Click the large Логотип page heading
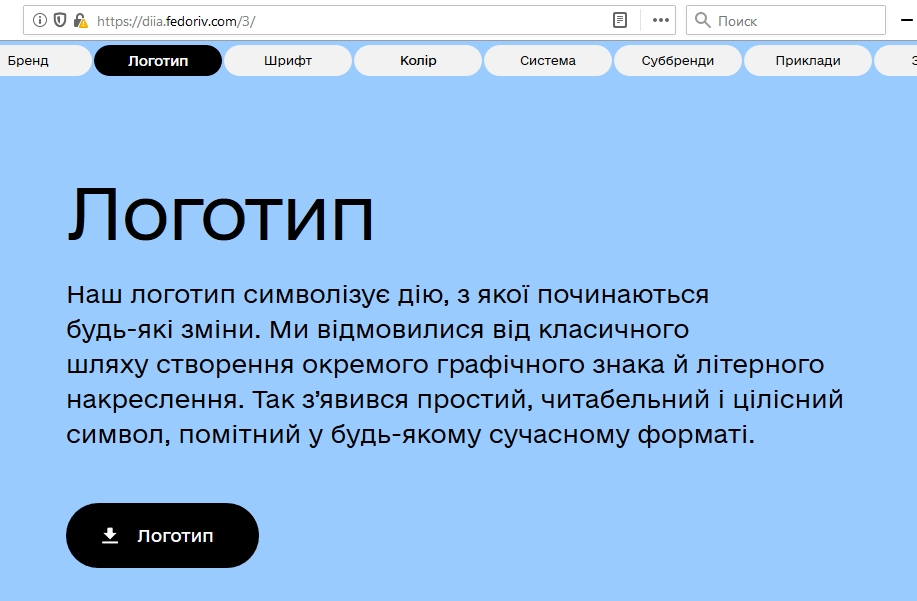 tap(220, 214)
